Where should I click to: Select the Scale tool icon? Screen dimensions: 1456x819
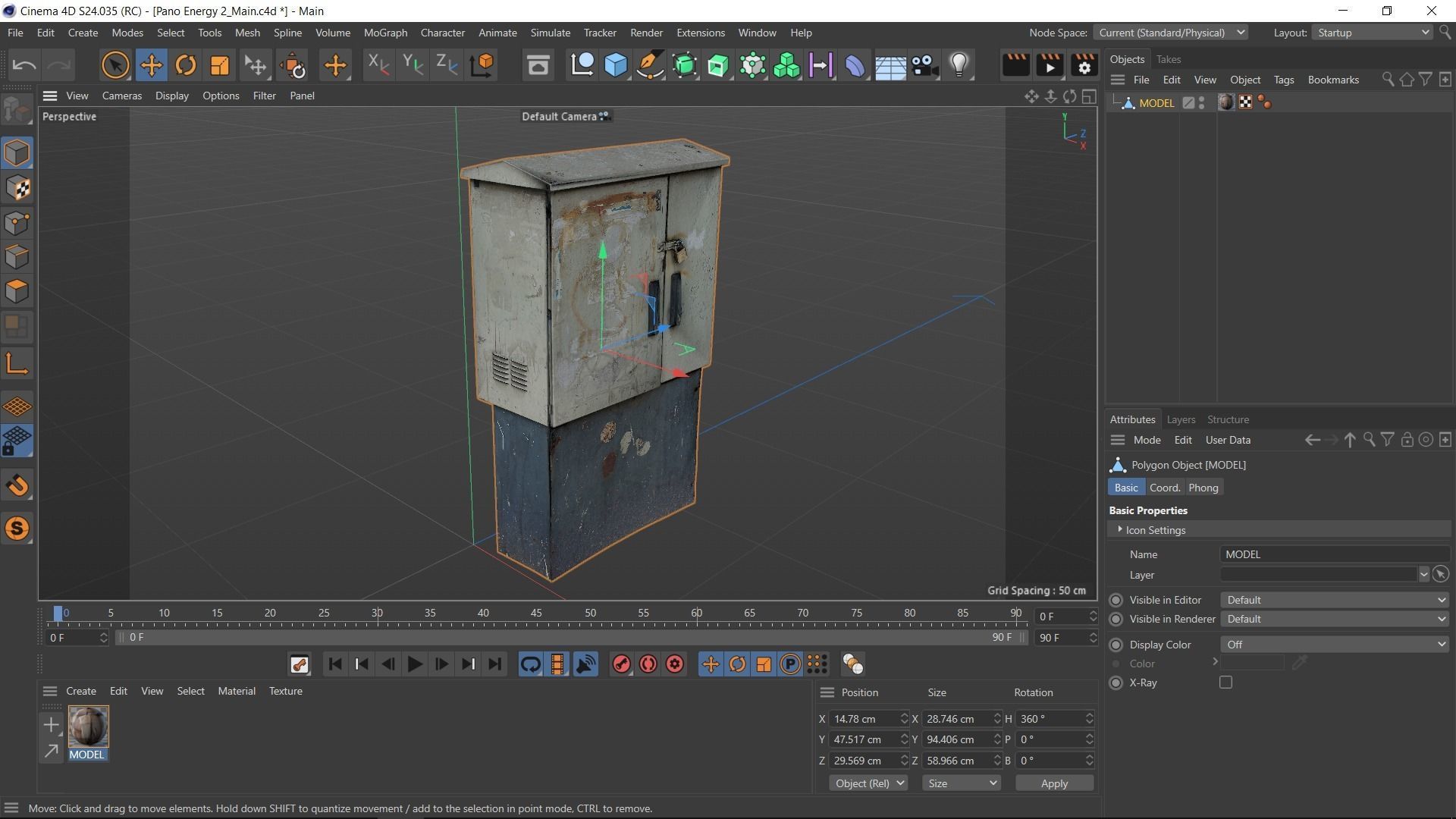coord(219,65)
